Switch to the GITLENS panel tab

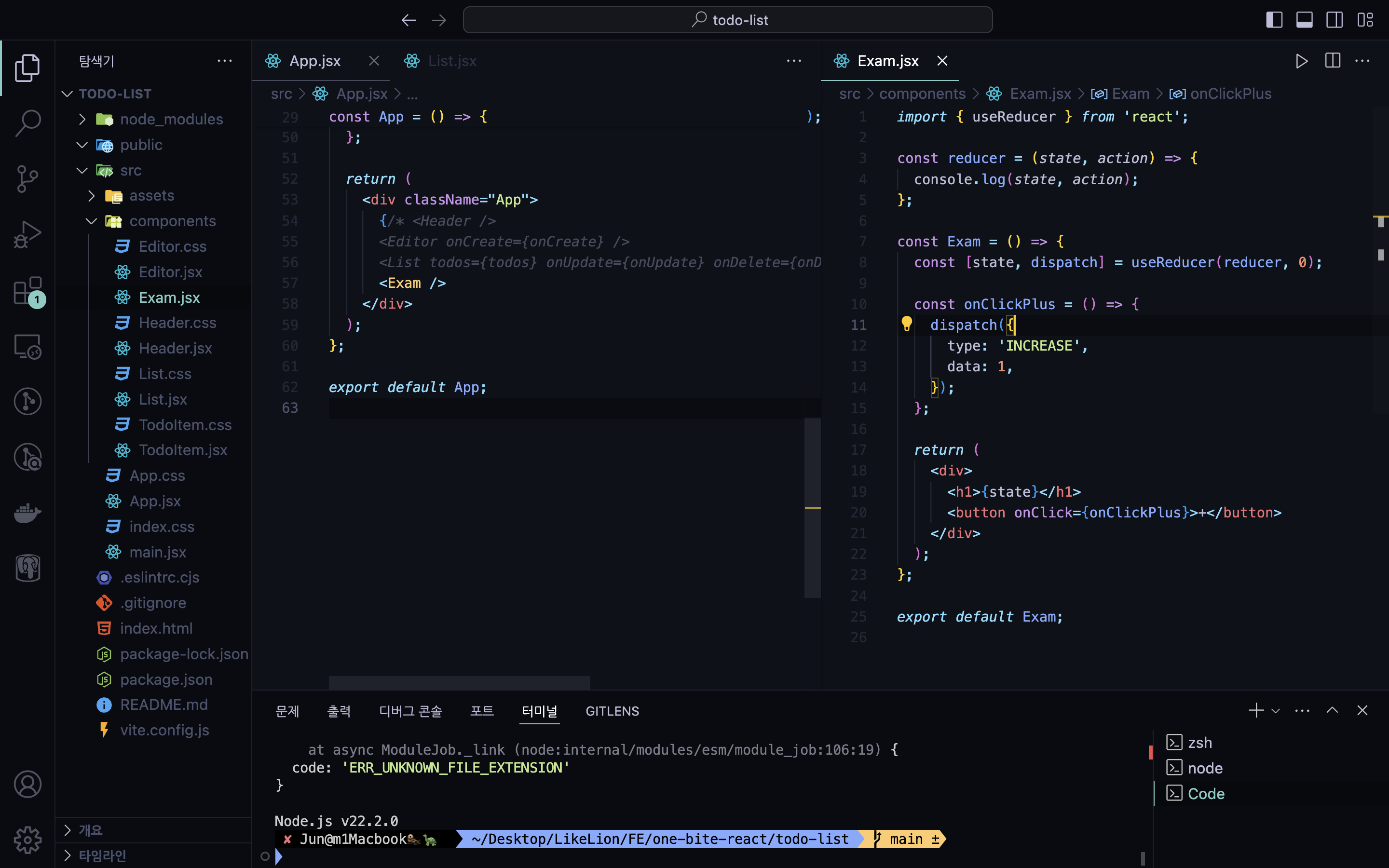point(612,711)
